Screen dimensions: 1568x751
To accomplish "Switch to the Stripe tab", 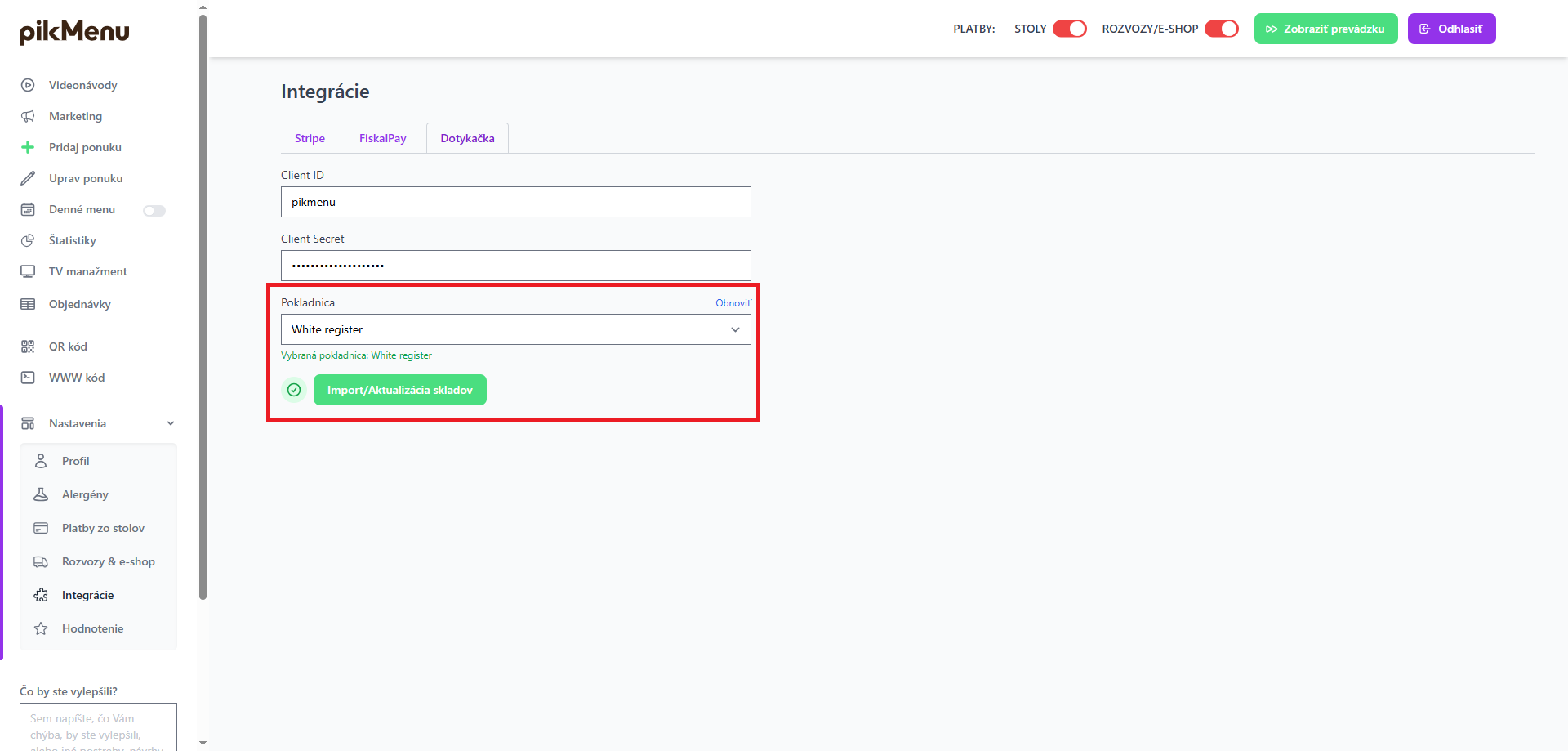I will 310,138.
